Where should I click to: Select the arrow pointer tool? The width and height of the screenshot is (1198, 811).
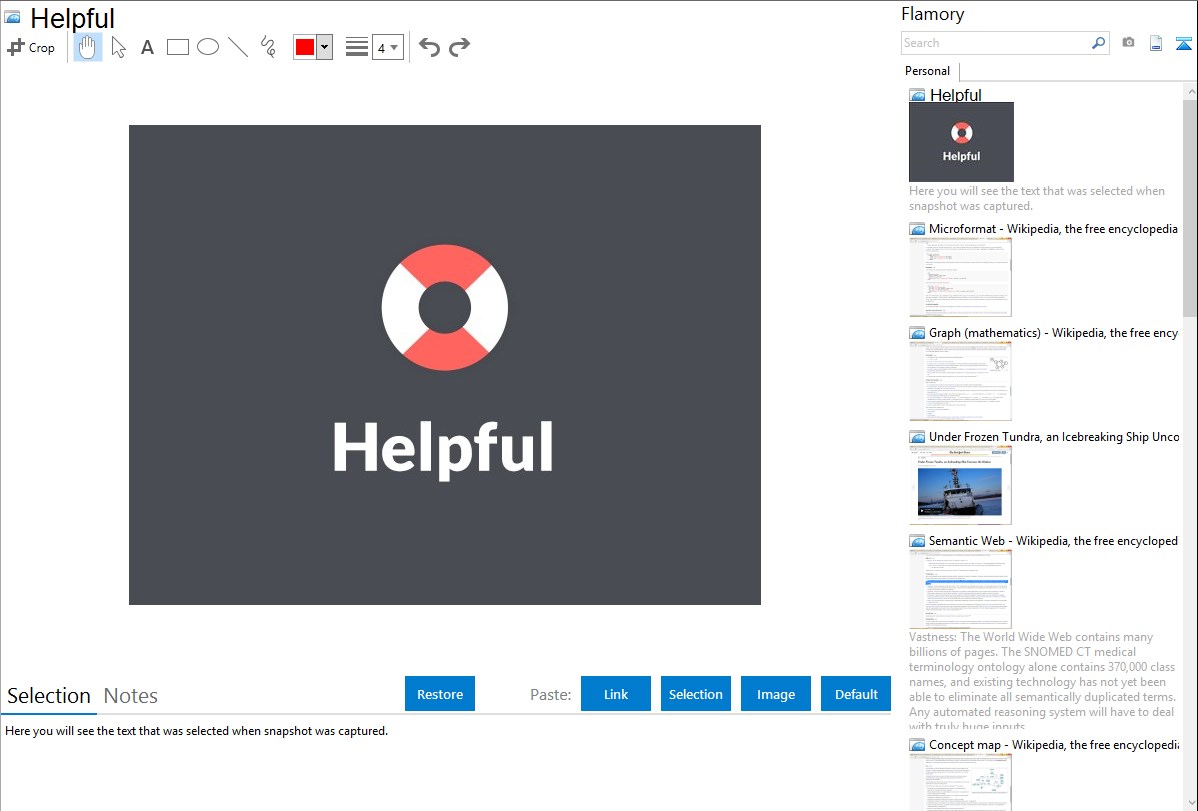118,47
